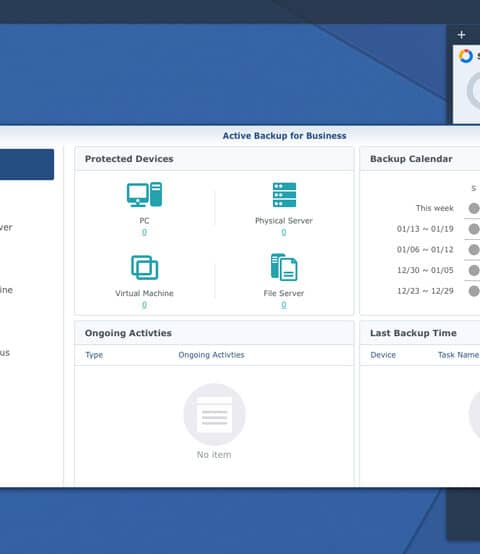Click the Backup Calendar panel header

click(x=420, y=159)
